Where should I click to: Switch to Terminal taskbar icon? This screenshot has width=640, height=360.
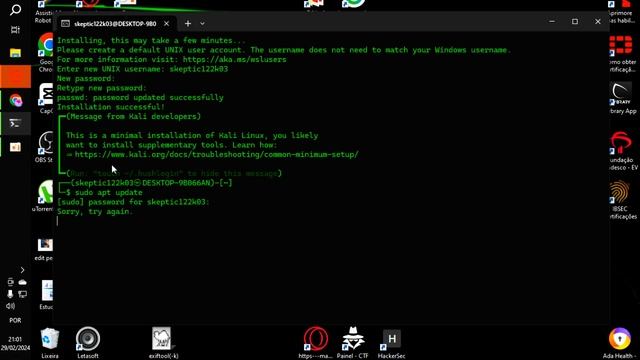[16, 123]
